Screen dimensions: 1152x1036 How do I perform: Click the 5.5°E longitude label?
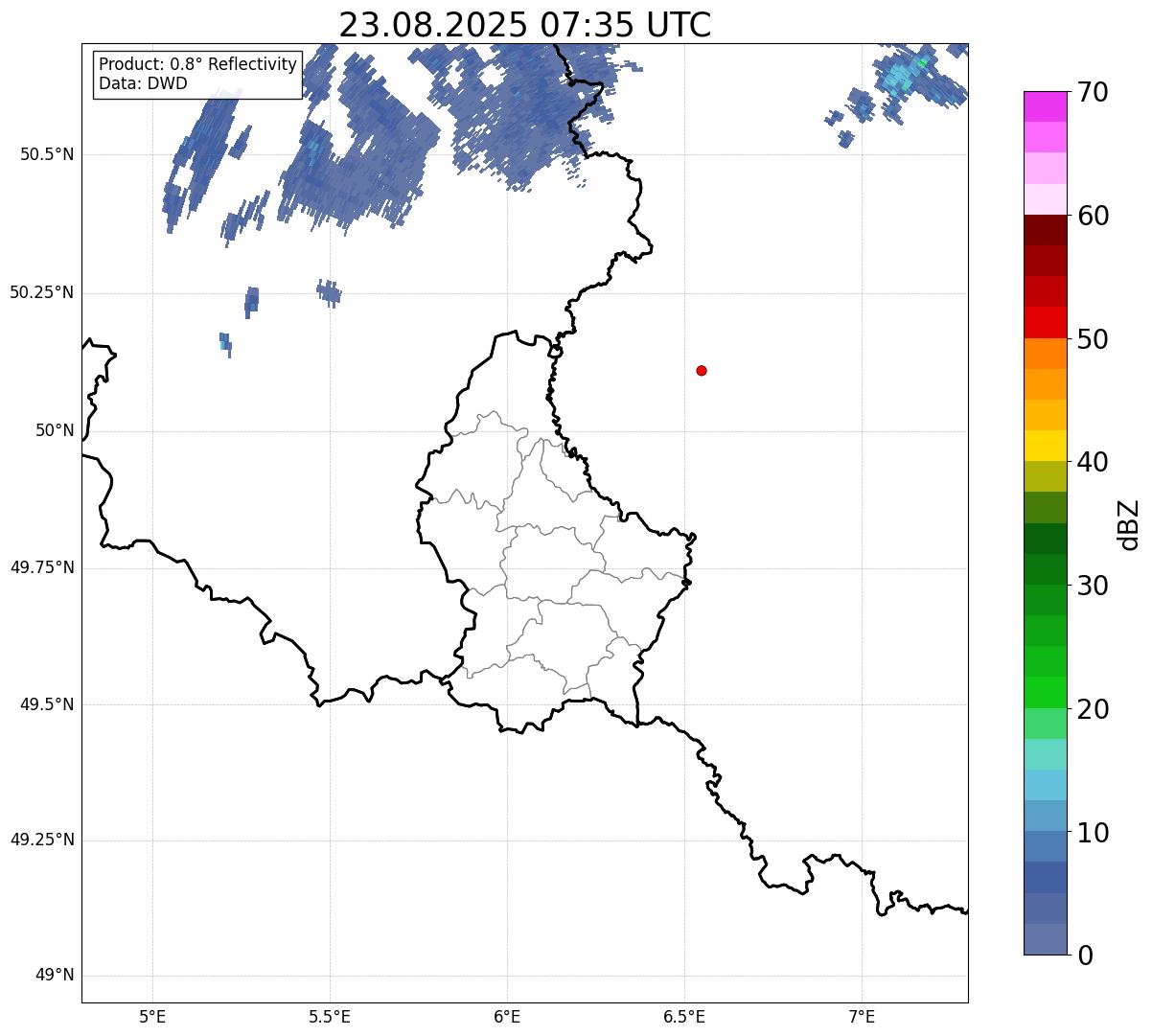click(x=330, y=1016)
